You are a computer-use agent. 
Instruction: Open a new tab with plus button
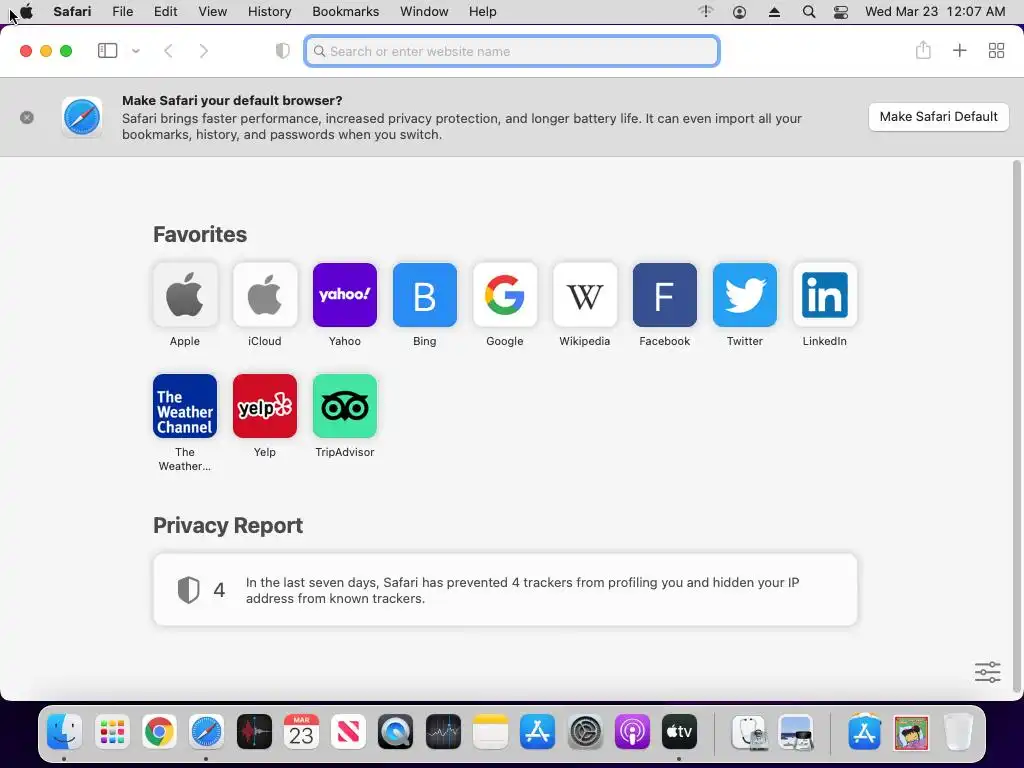click(959, 50)
